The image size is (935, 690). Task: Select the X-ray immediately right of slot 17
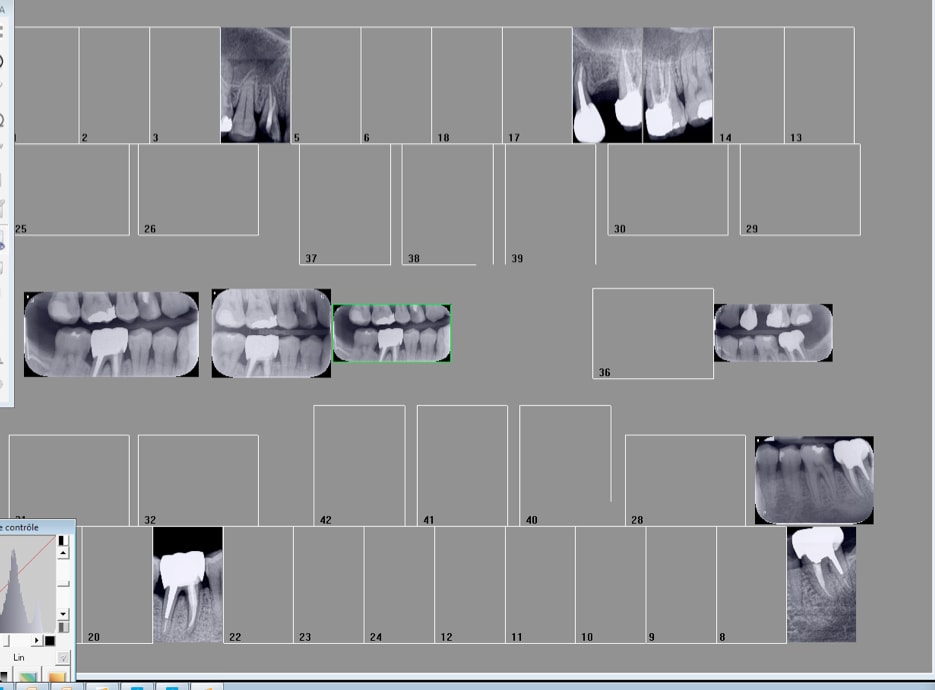607,85
